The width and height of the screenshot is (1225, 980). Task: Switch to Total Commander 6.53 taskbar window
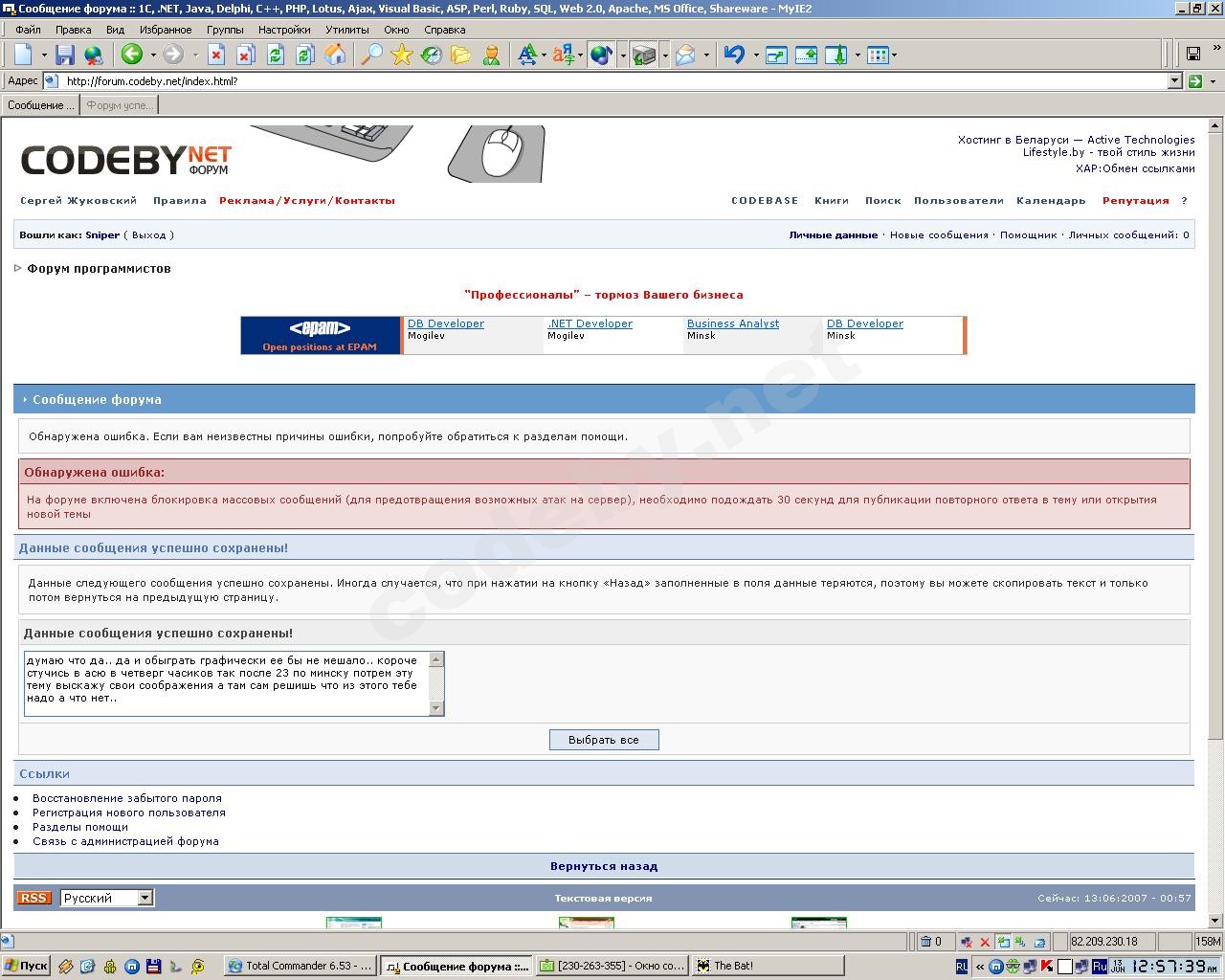(x=301, y=966)
